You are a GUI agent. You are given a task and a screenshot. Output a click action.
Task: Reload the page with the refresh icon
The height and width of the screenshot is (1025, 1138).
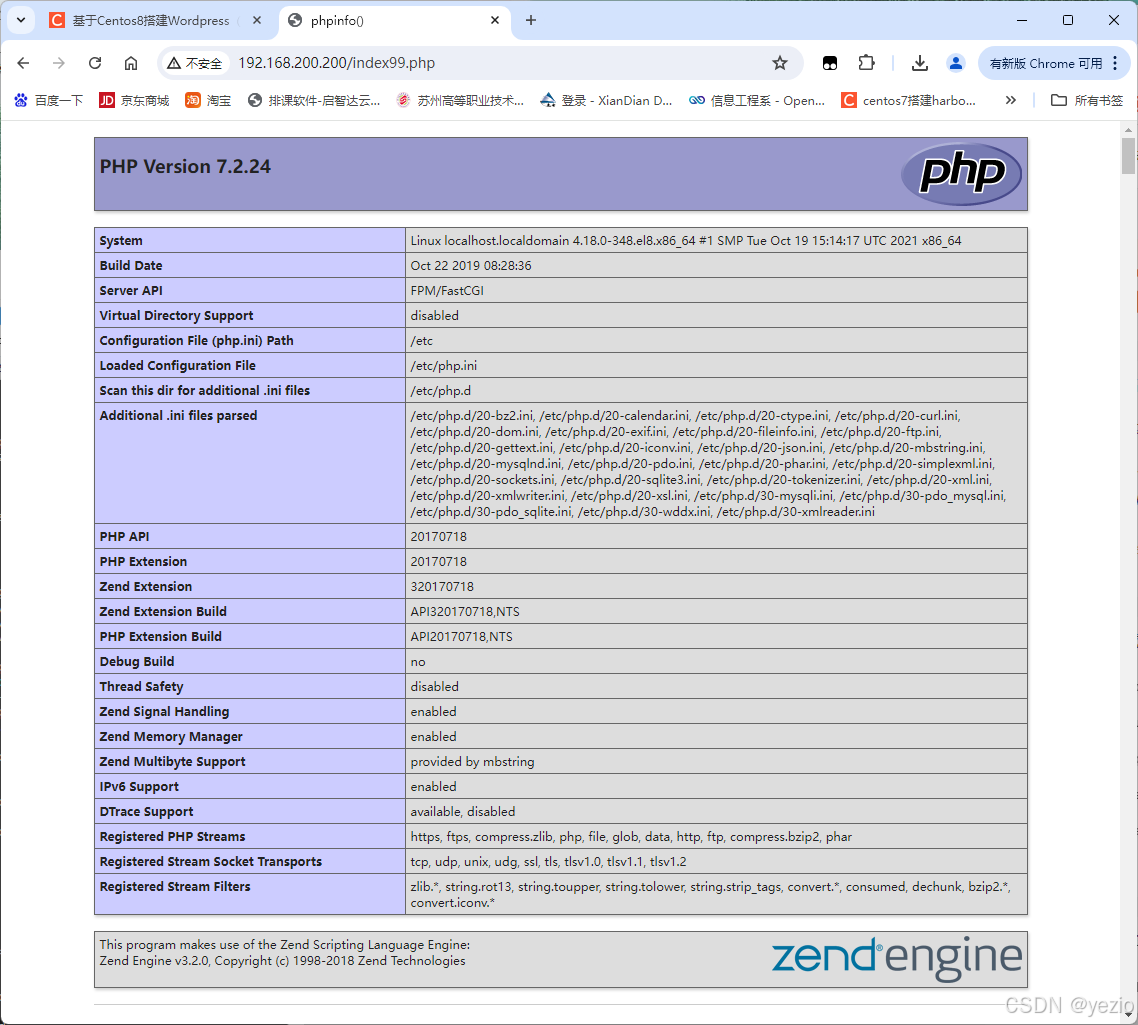[x=95, y=62]
